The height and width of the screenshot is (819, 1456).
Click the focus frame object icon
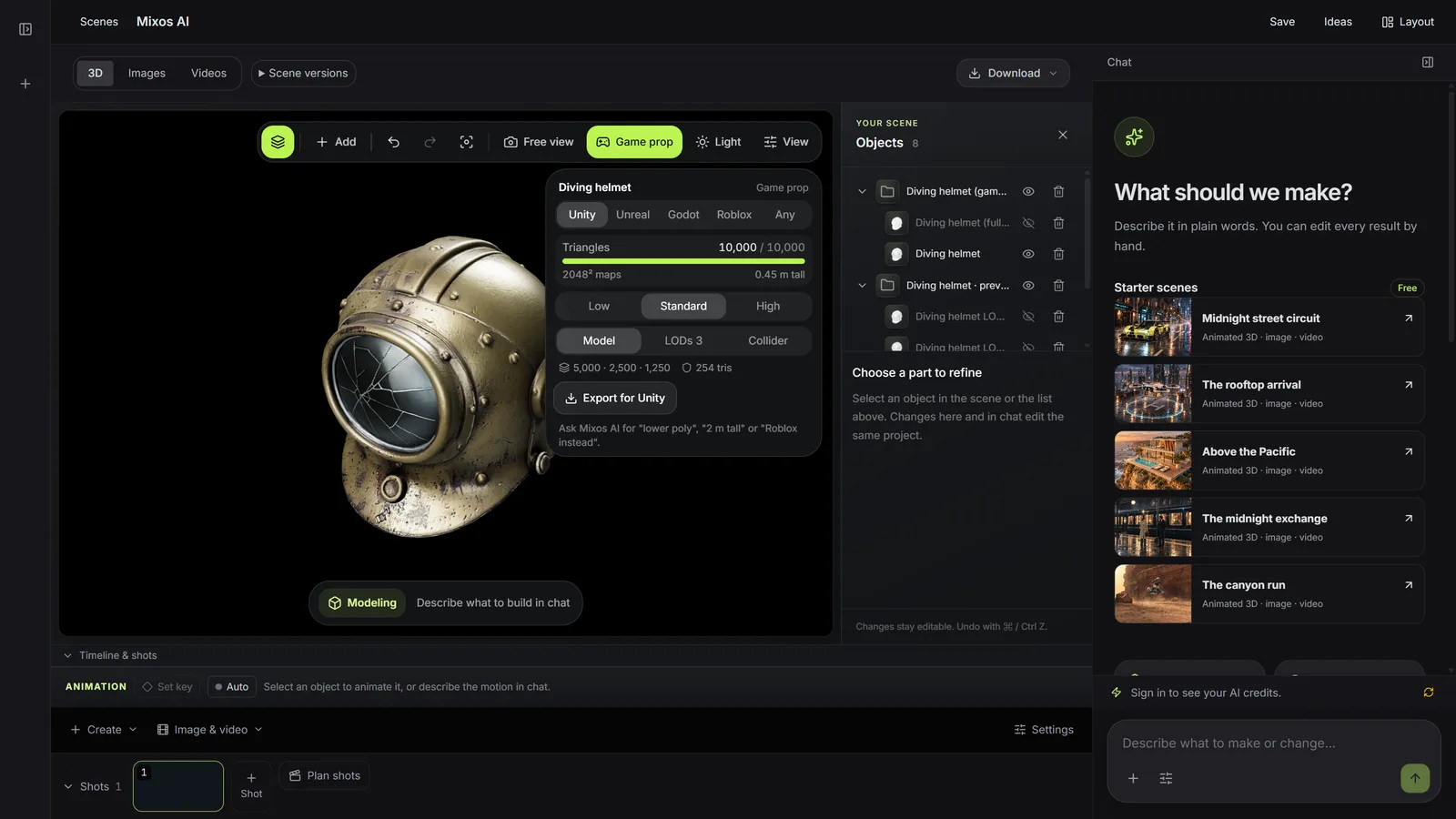pyautogui.click(x=466, y=142)
